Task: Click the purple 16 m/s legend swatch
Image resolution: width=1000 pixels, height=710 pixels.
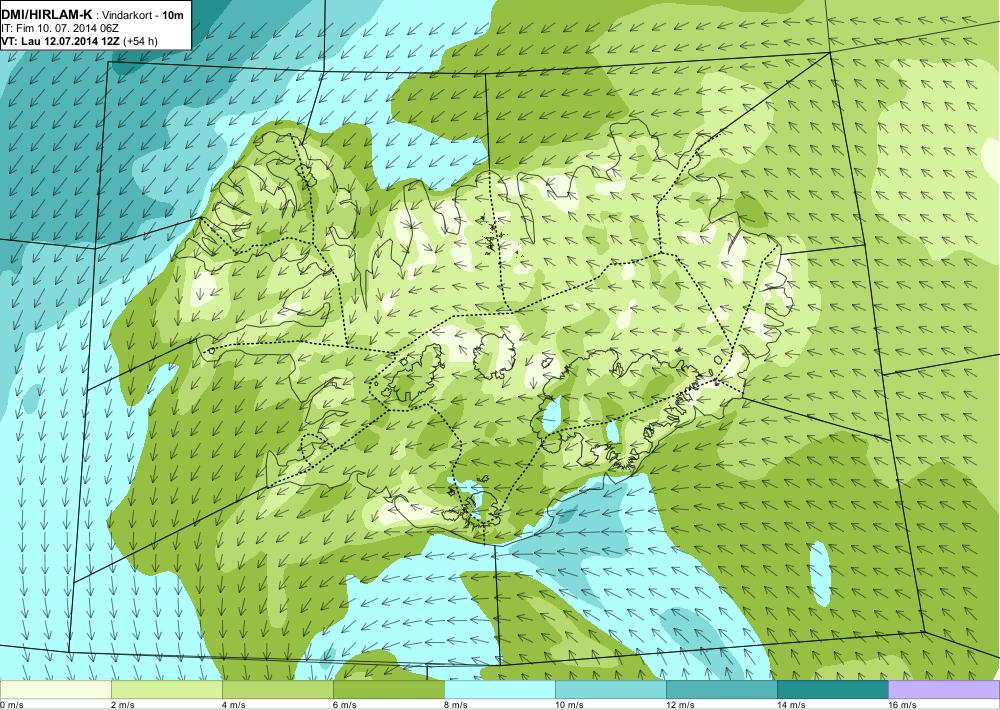Action: pyautogui.click(x=944, y=690)
